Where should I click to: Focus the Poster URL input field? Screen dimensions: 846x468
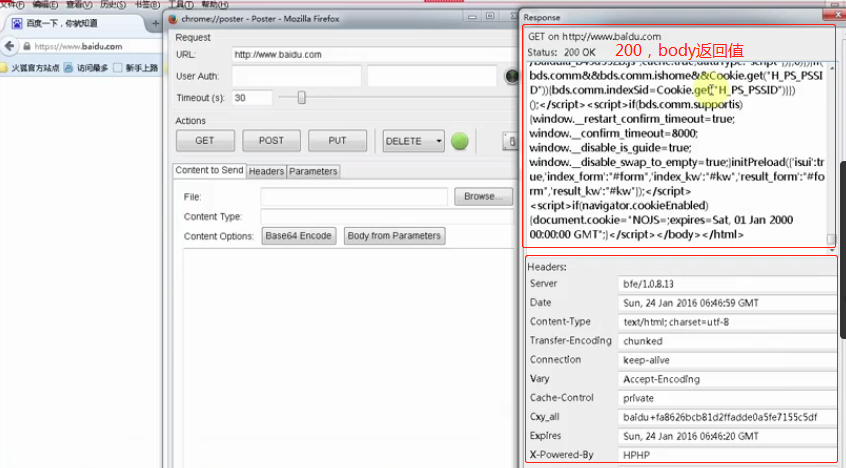click(374, 55)
